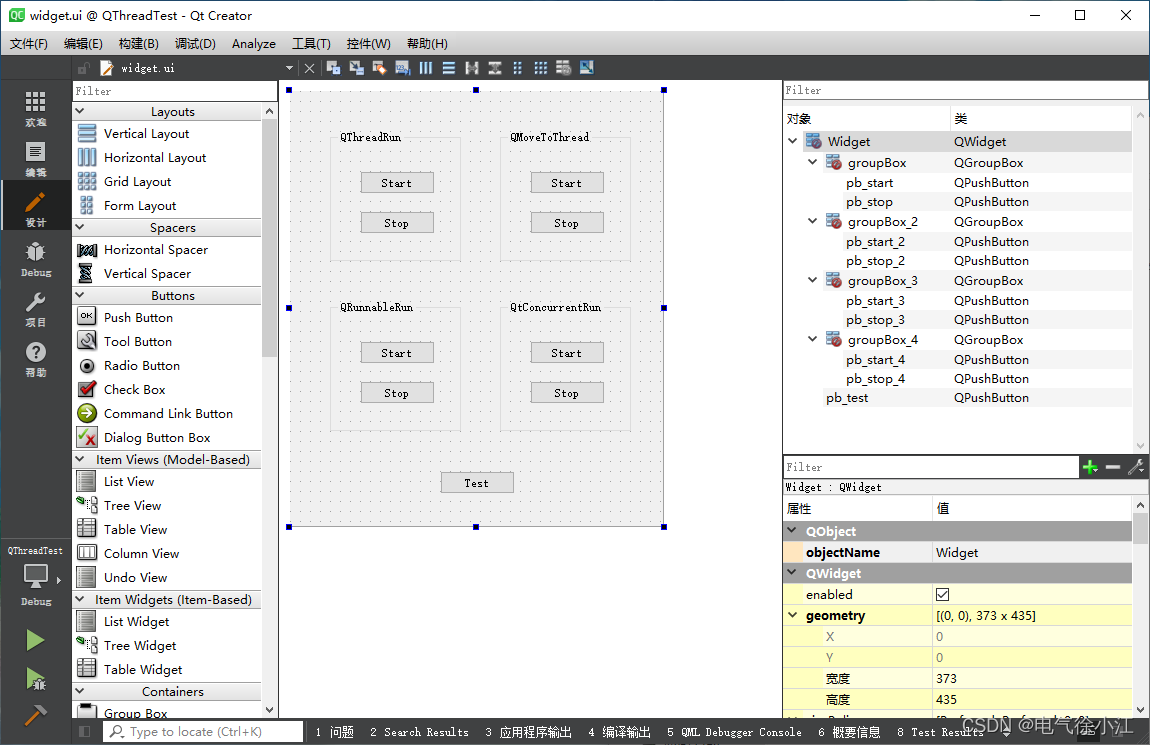The width and height of the screenshot is (1150, 745).
Task: Open the Welcome mode in the sidebar
Action: click(35, 109)
